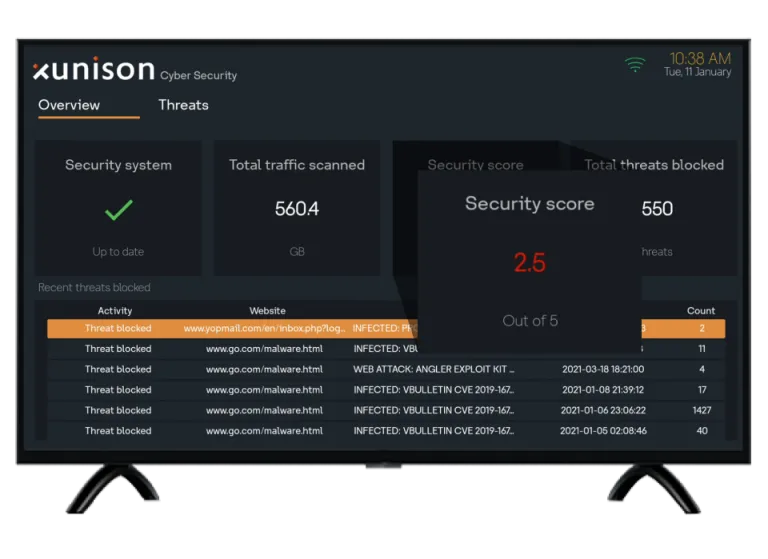The image size is (768, 559).
Task: Click the Recent threats blocked label
Action: [94, 288]
